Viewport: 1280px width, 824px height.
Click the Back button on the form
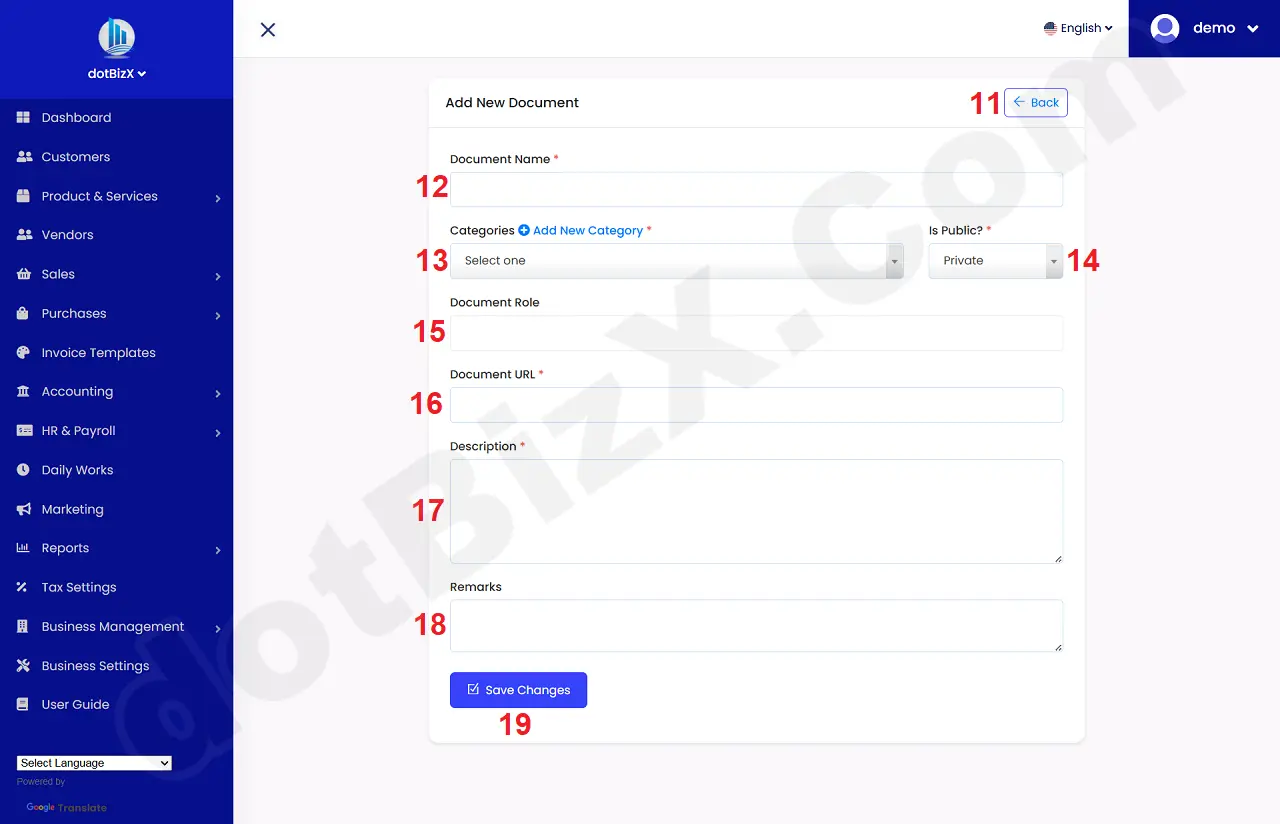1035,102
